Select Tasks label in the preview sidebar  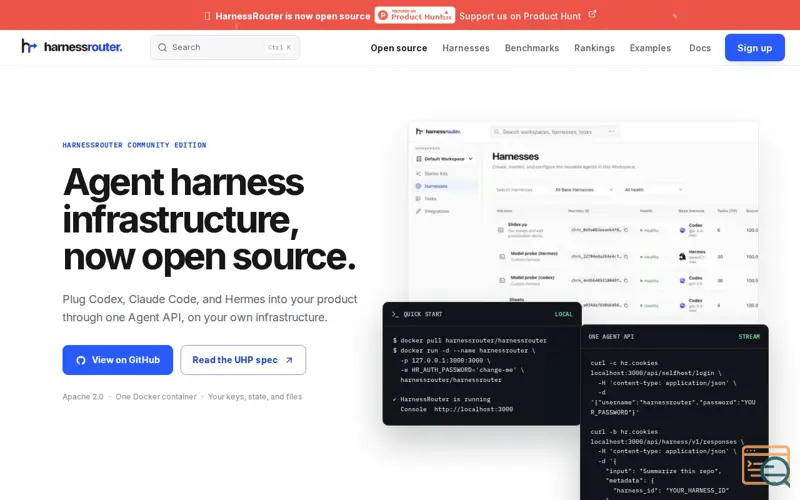pyautogui.click(x=430, y=198)
